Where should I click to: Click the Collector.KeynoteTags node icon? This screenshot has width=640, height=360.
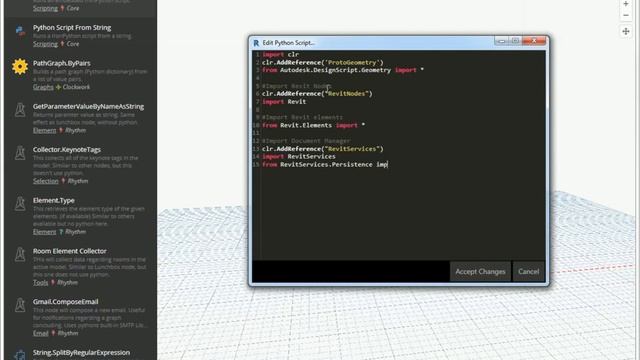point(20,153)
